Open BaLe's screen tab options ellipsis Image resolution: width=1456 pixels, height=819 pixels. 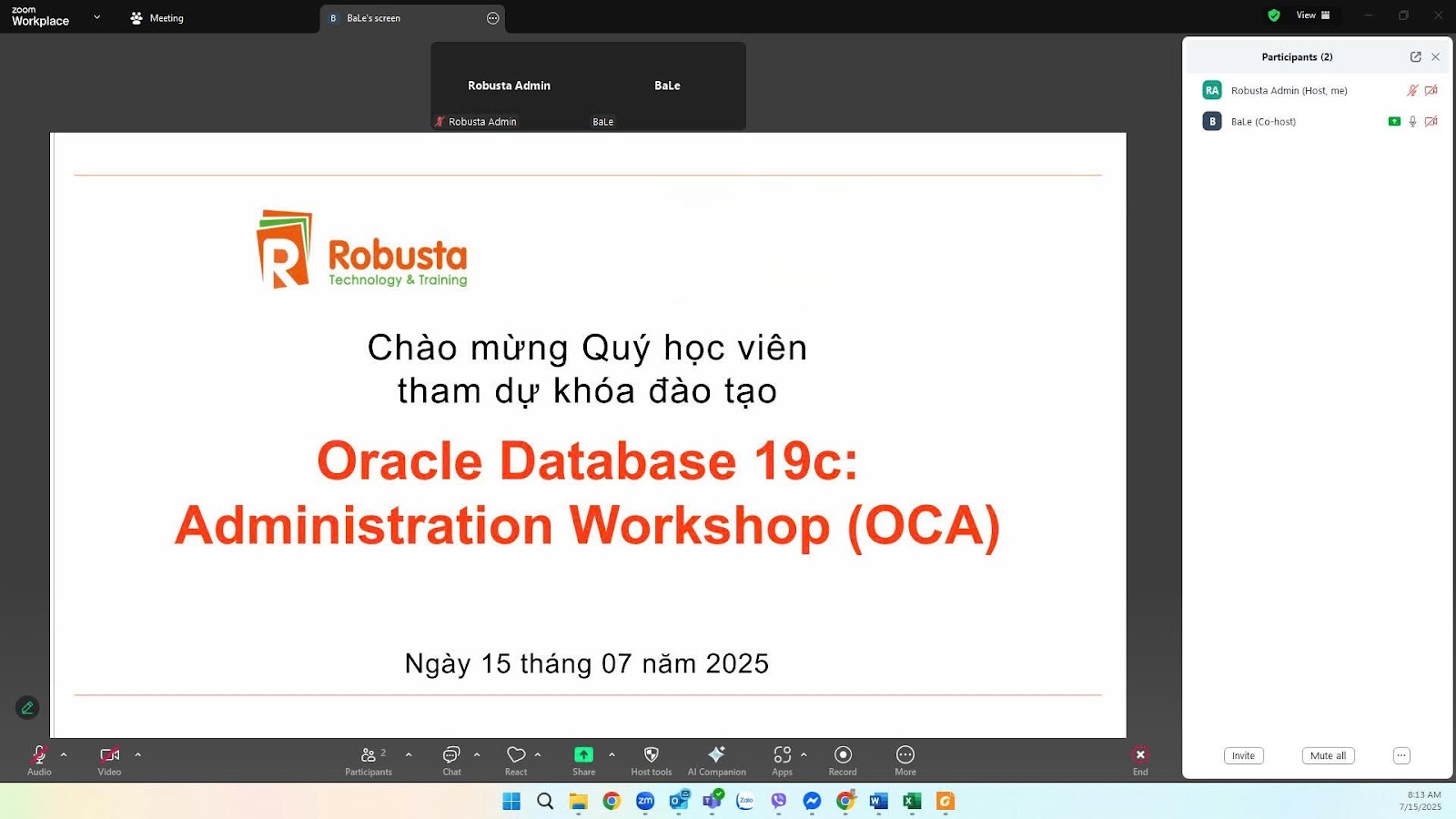(493, 18)
